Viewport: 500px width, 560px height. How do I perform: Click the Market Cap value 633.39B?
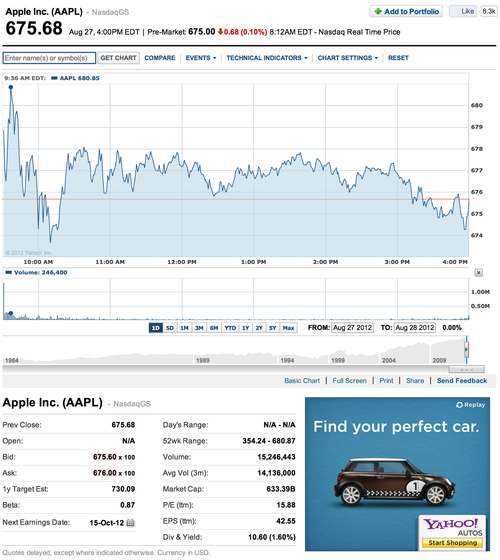pos(281,489)
